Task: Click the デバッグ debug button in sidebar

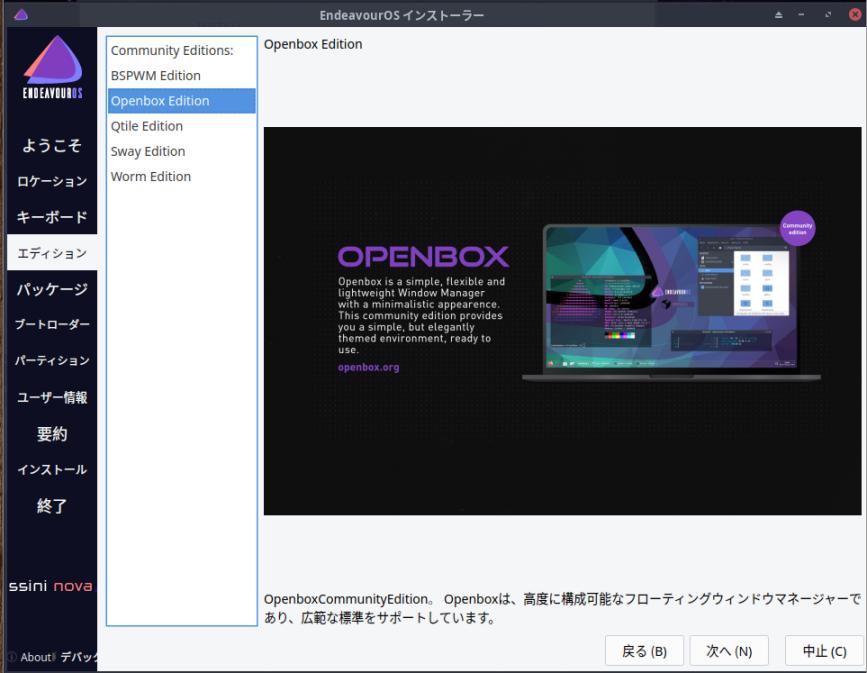Action: [78, 657]
